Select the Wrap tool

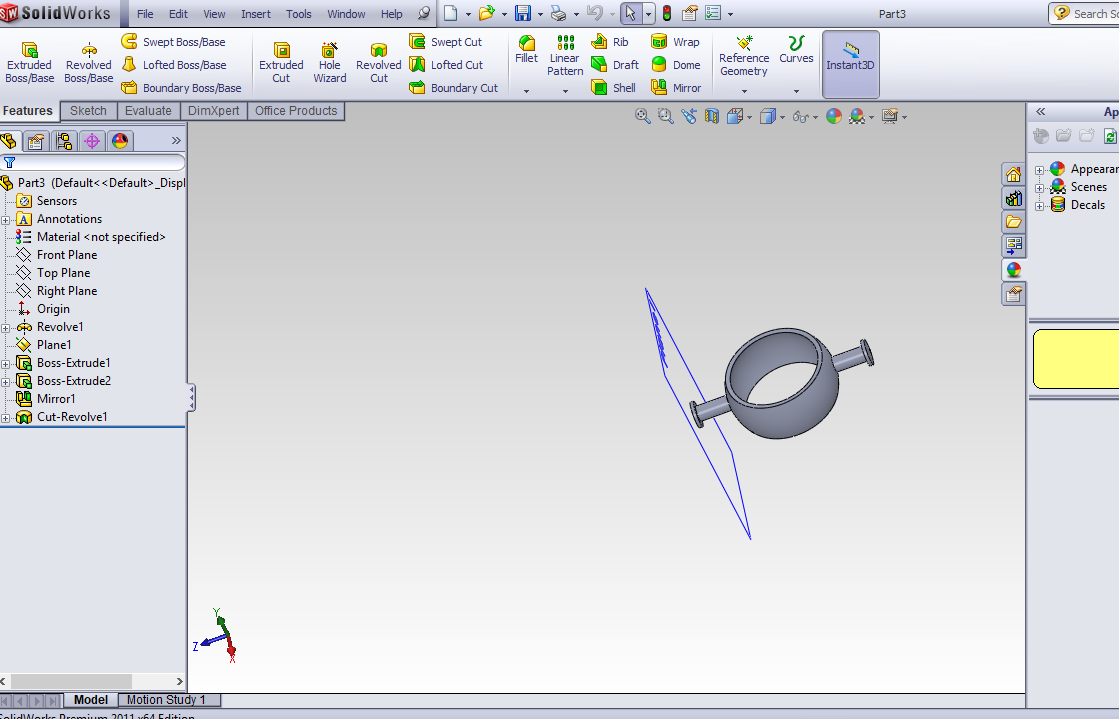(675, 42)
